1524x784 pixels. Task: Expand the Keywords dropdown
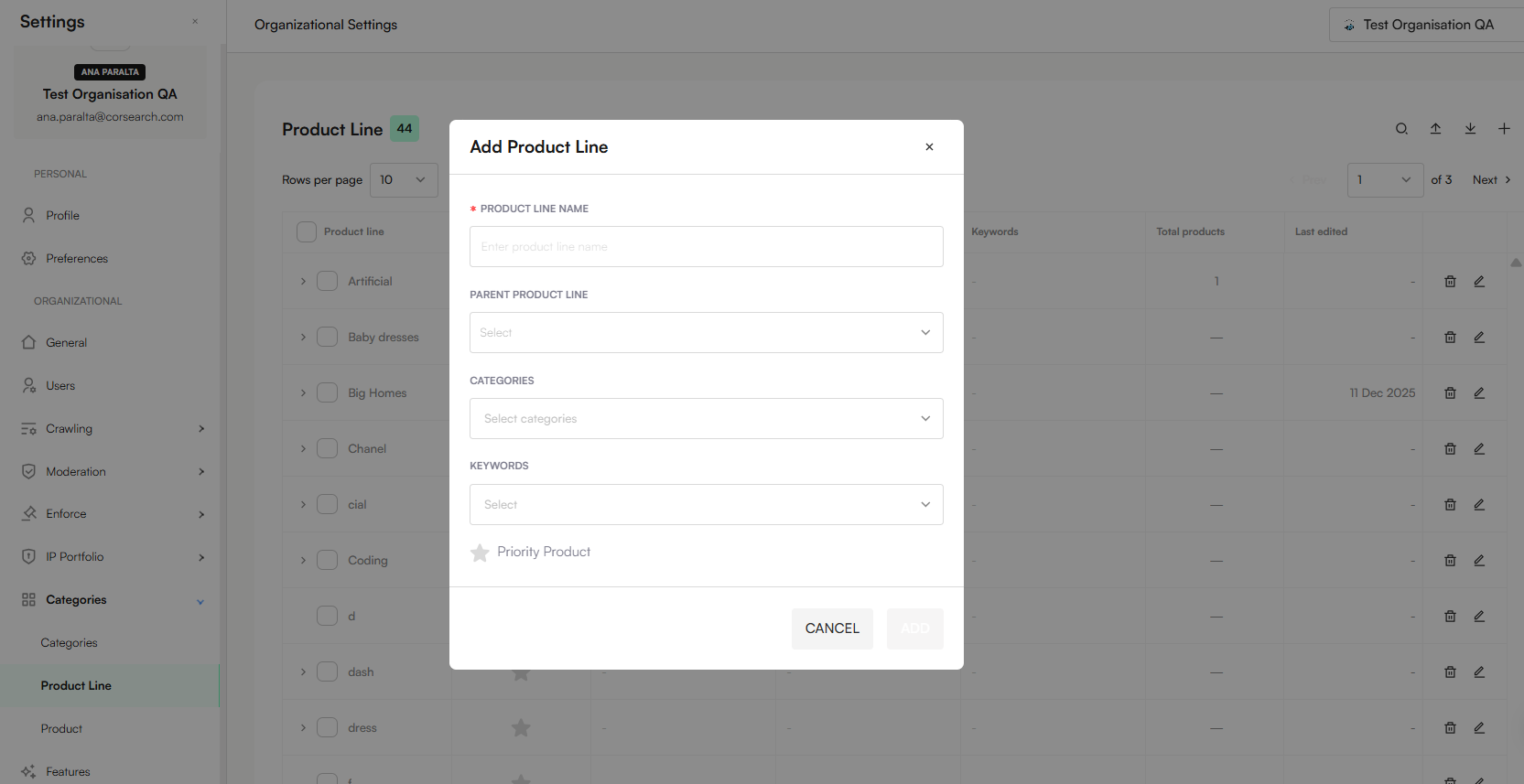tap(706, 505)
